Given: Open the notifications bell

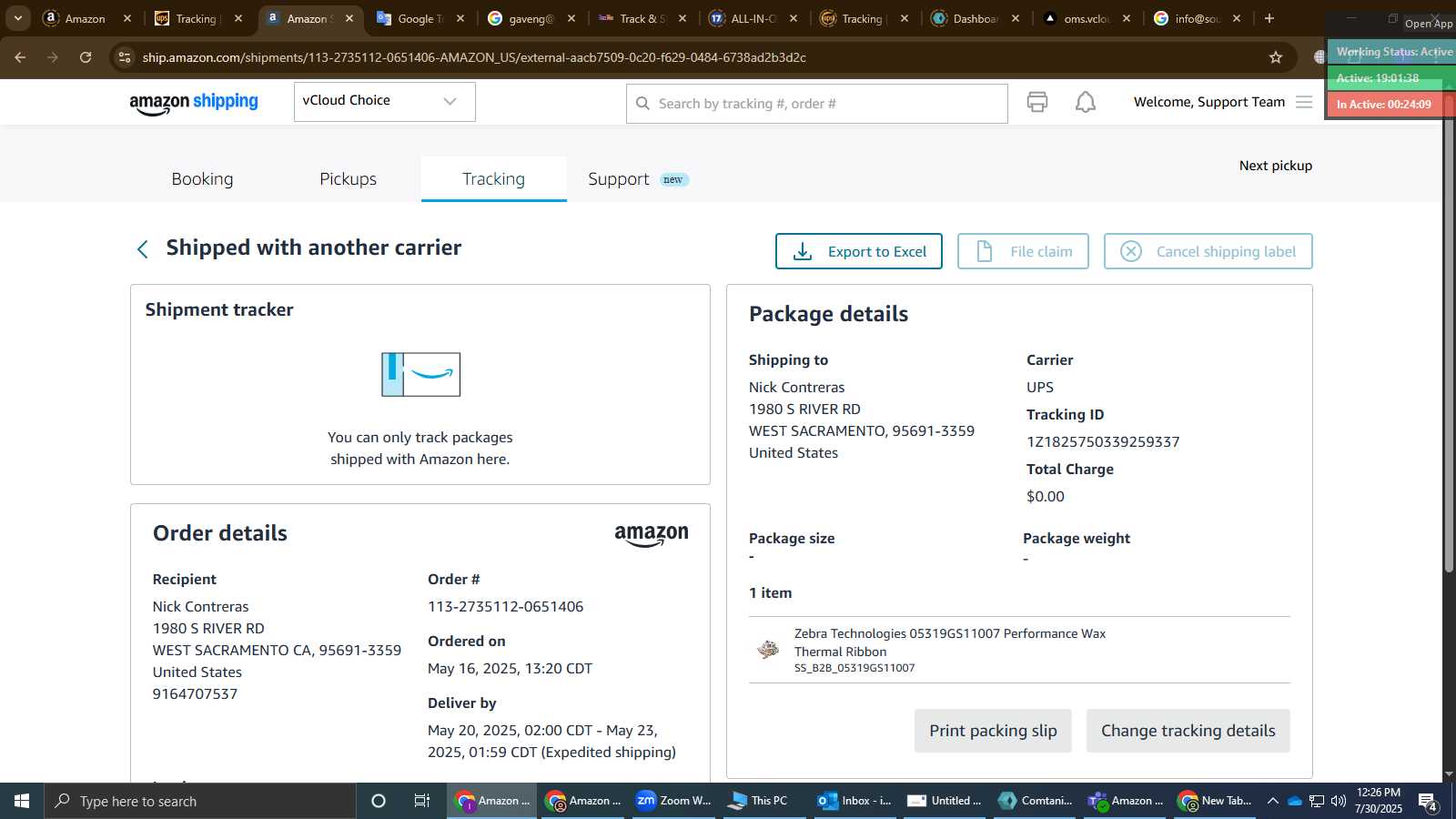Looking at the screenshot, I should [1085, 102].
